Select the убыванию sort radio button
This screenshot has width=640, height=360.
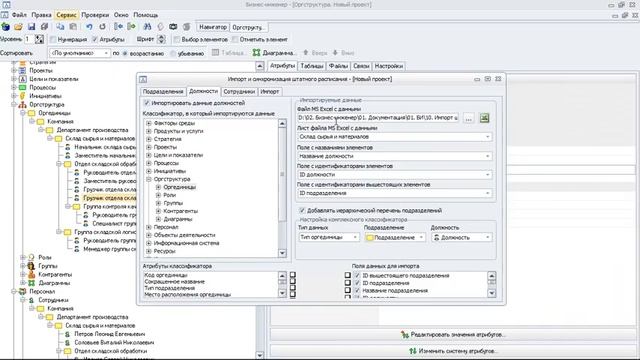pyautogui.click(x=173, y=53)
